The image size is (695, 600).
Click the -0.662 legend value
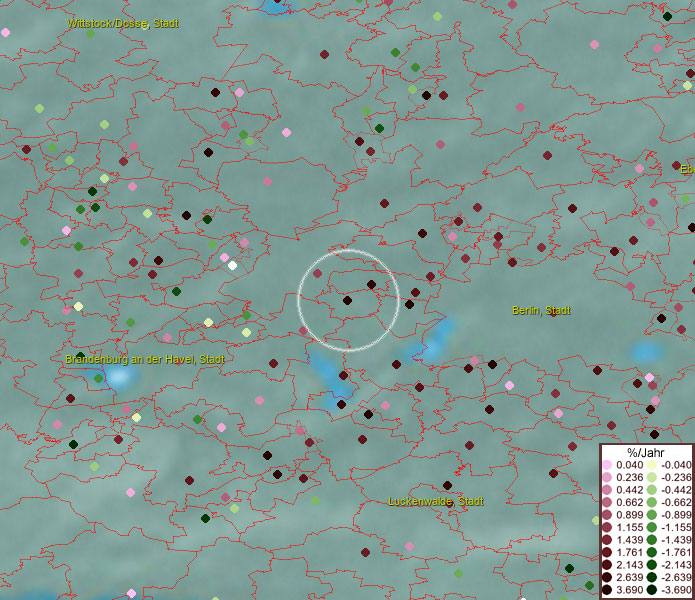(x=676, y=503)
